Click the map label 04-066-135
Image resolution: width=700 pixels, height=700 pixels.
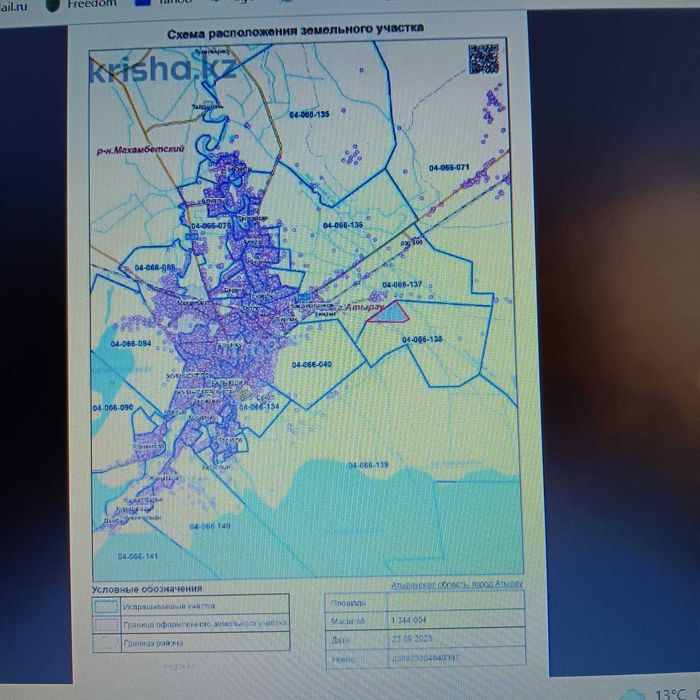coord(309,115)
